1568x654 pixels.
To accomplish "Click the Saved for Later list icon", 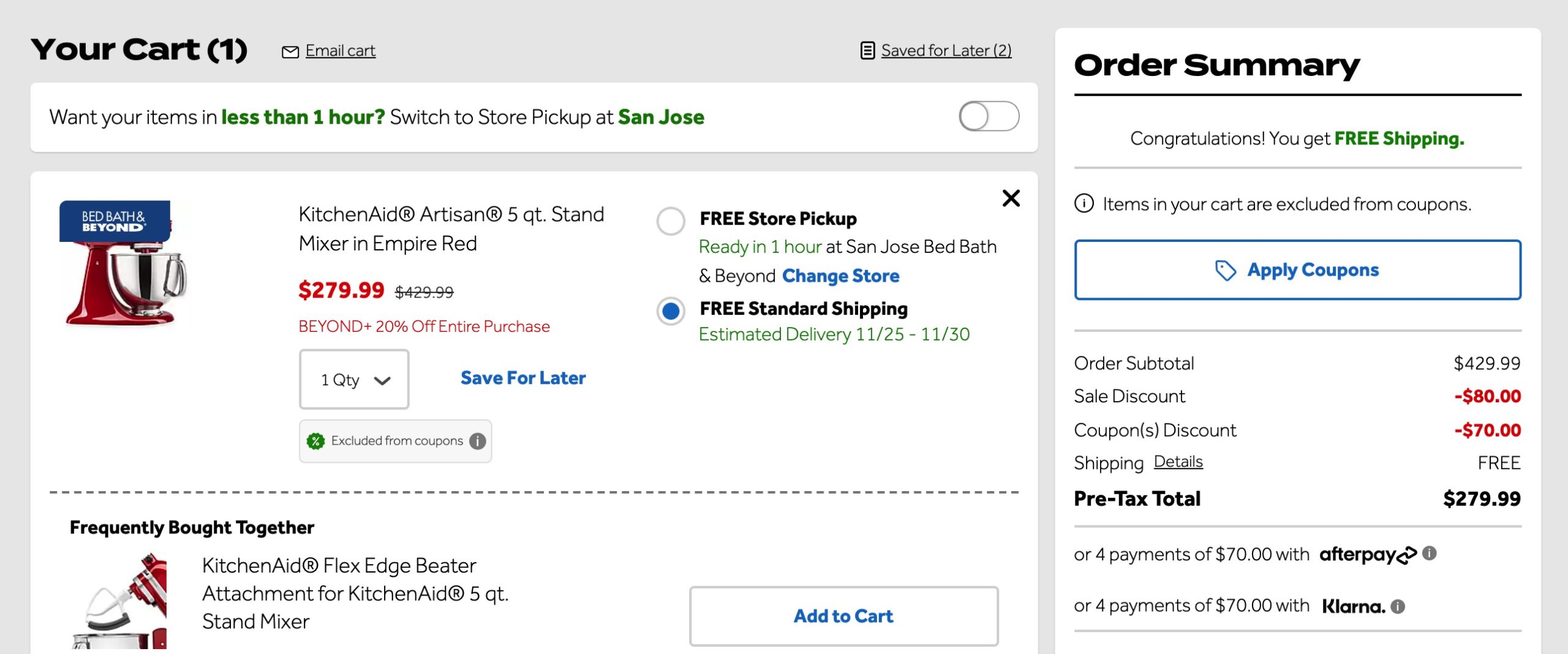I will 867,50.
